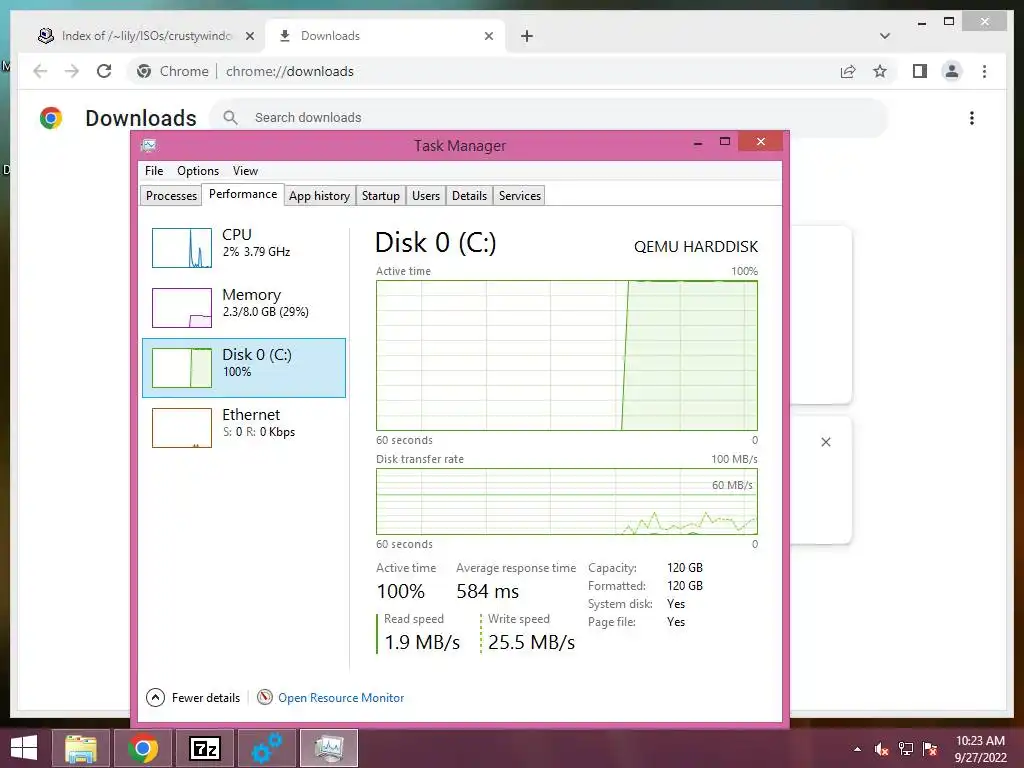Expand Chrome tab search dropdown arrow

[884, 36]
